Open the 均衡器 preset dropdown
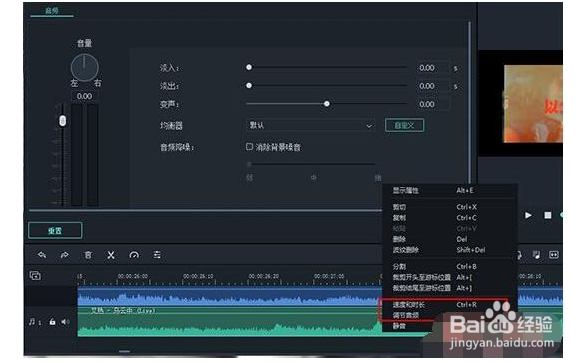Viewport: 587px width, 363px height. coord(310,126)
